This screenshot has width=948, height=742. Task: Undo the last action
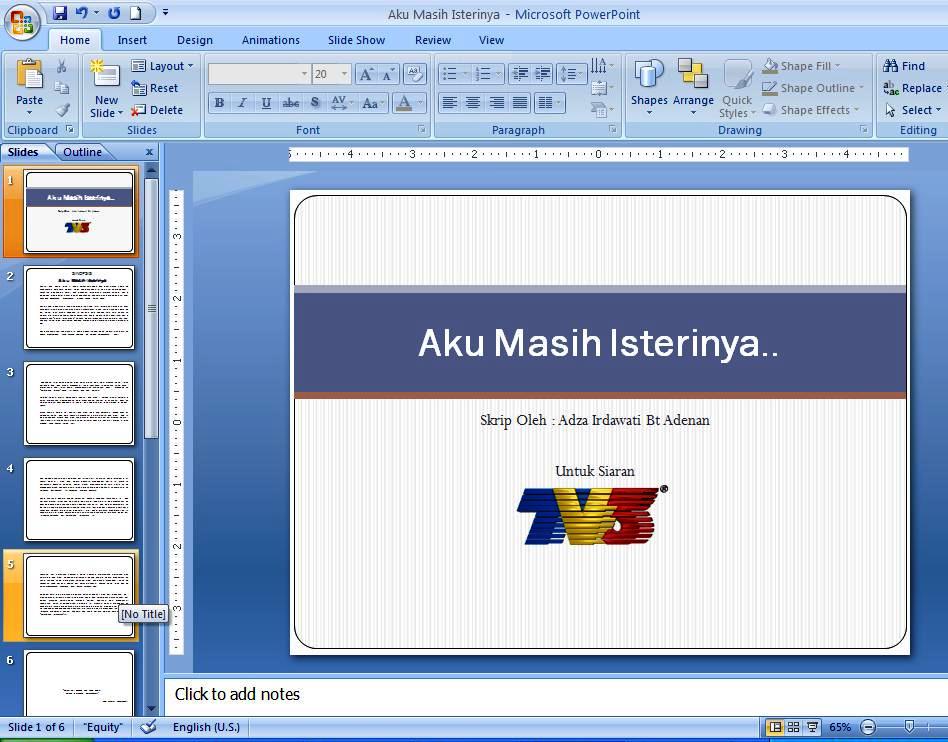coord(81,13)
